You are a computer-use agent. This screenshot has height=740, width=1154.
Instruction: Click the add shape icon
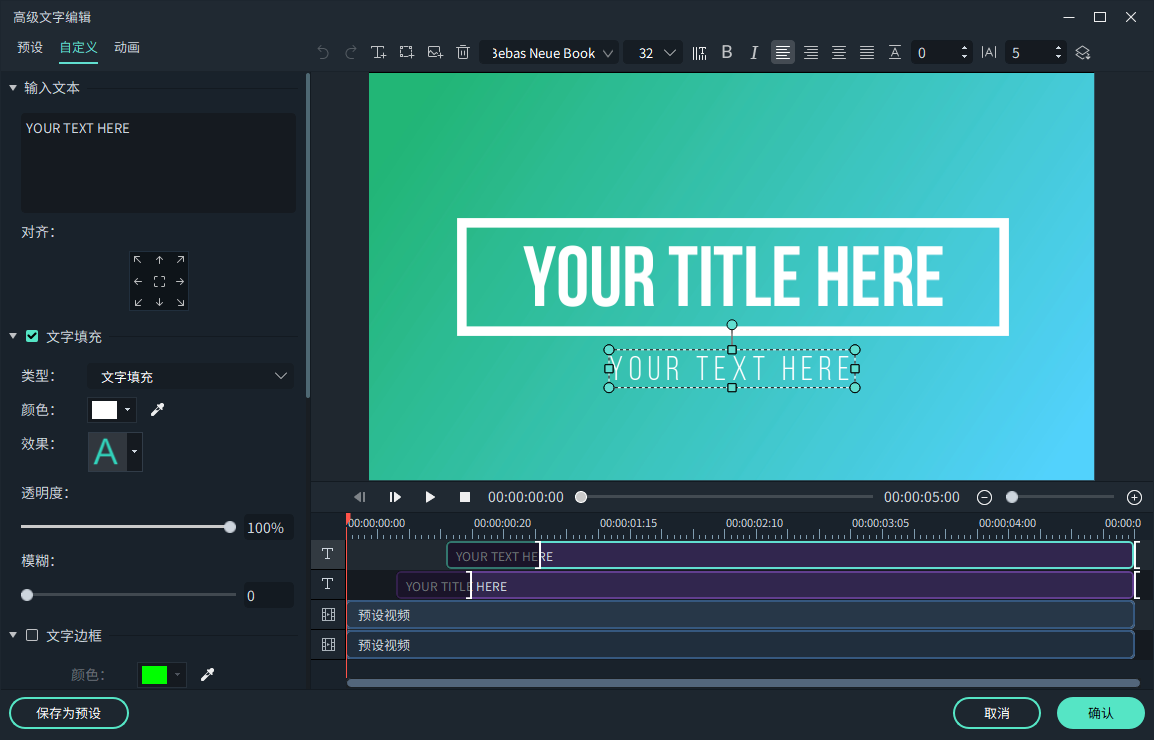click(406, 53)
